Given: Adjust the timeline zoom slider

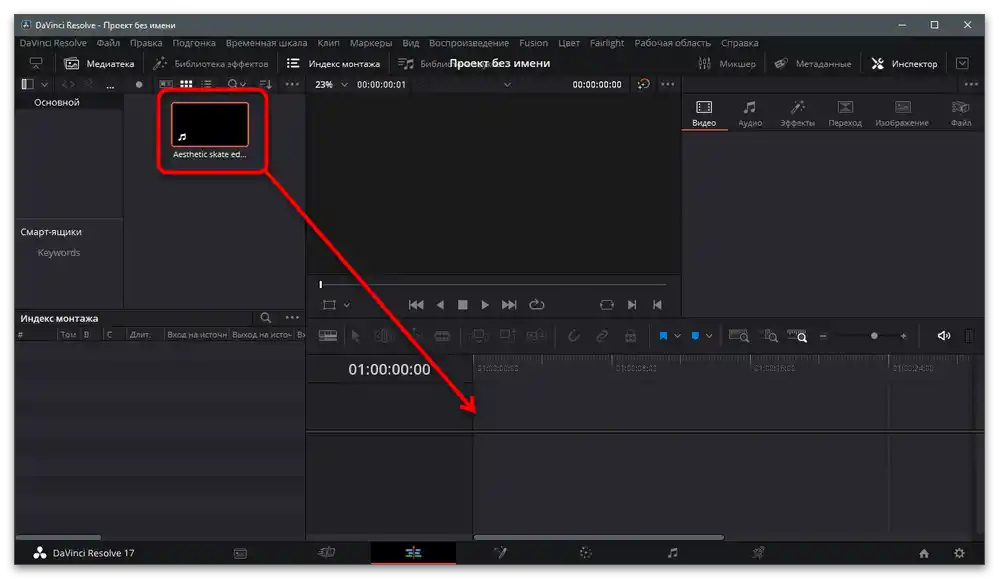Looking at the screenshot, I should 873,336.
